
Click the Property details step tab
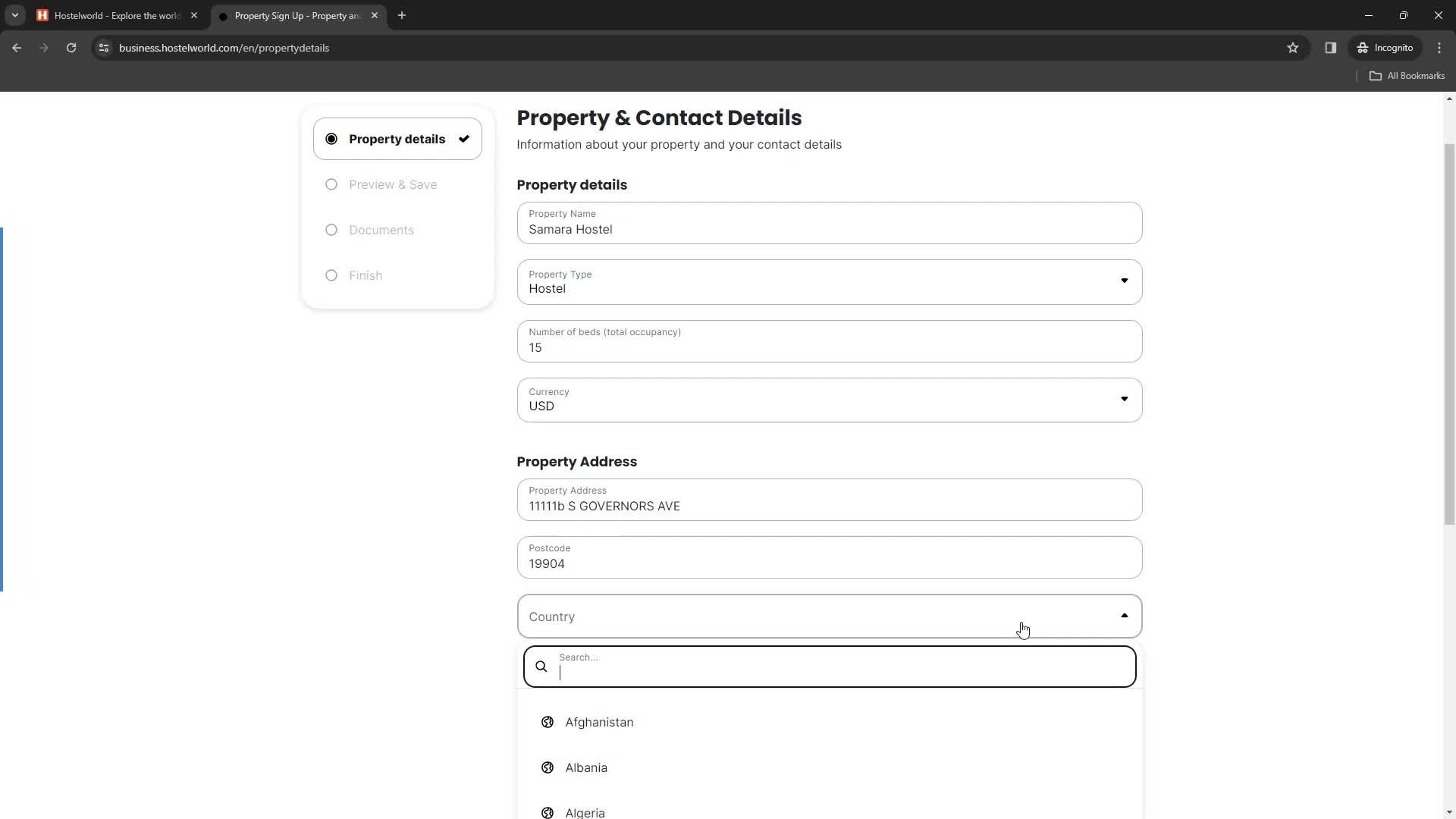click(x=398, y=139)
